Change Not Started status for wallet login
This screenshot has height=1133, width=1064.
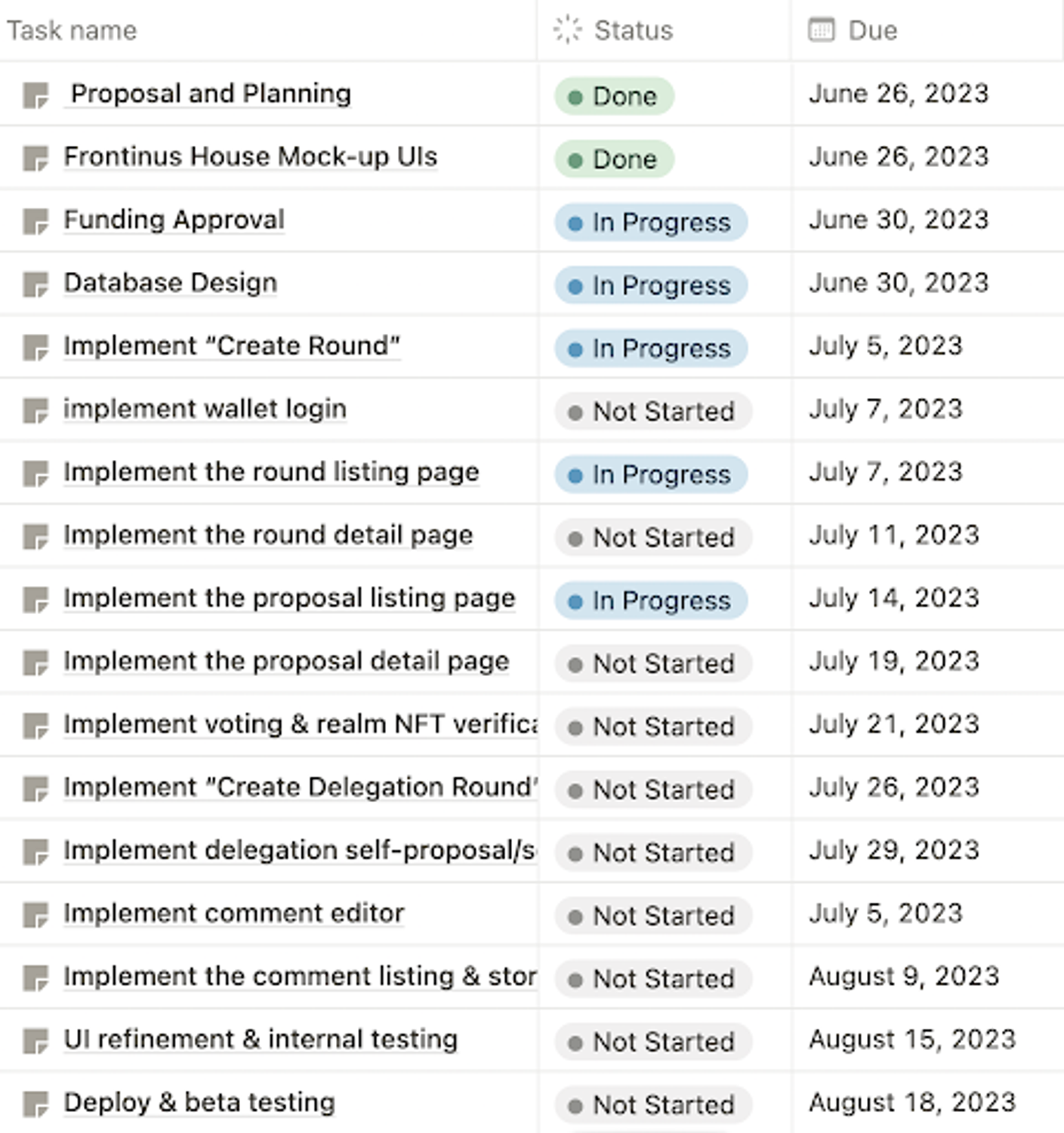click(653, 412)
